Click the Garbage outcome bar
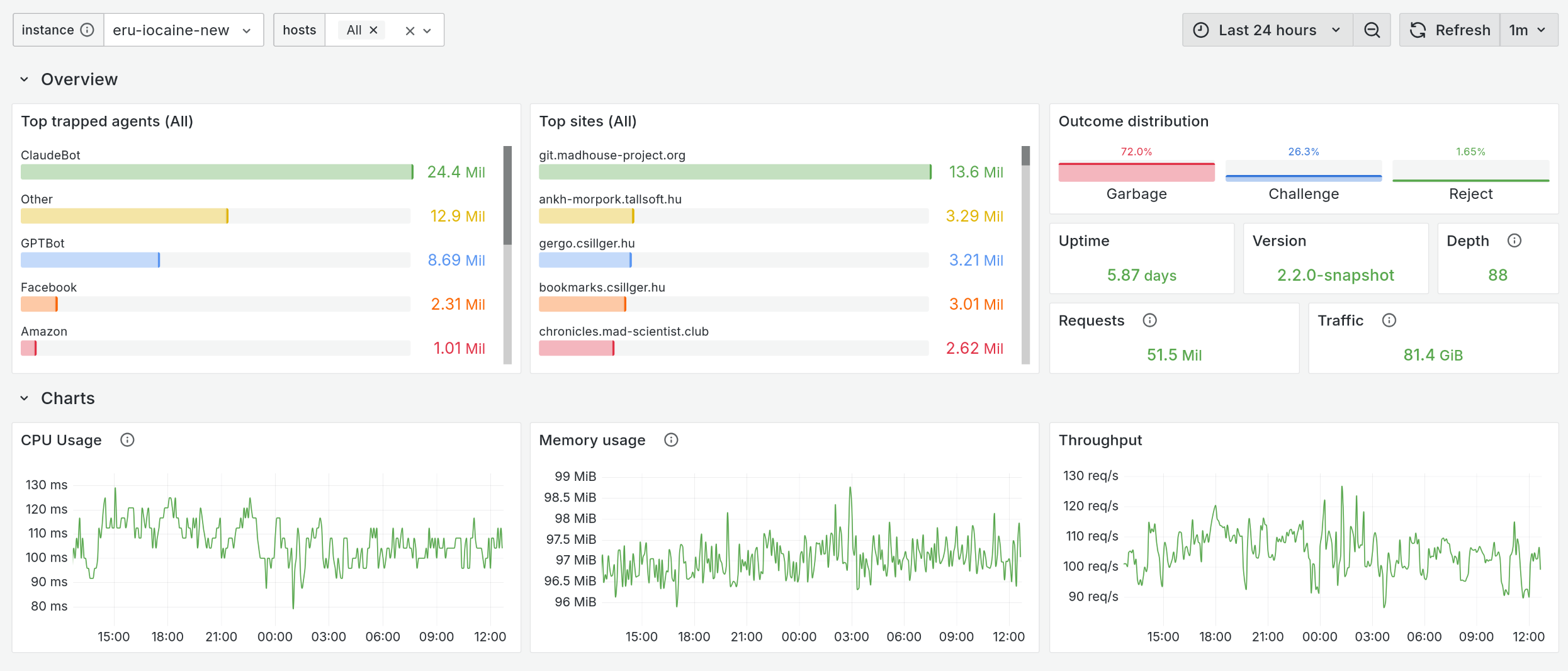Image resolution: width=1568 pixels, height=671 pixels. [x=1136, y=172]
